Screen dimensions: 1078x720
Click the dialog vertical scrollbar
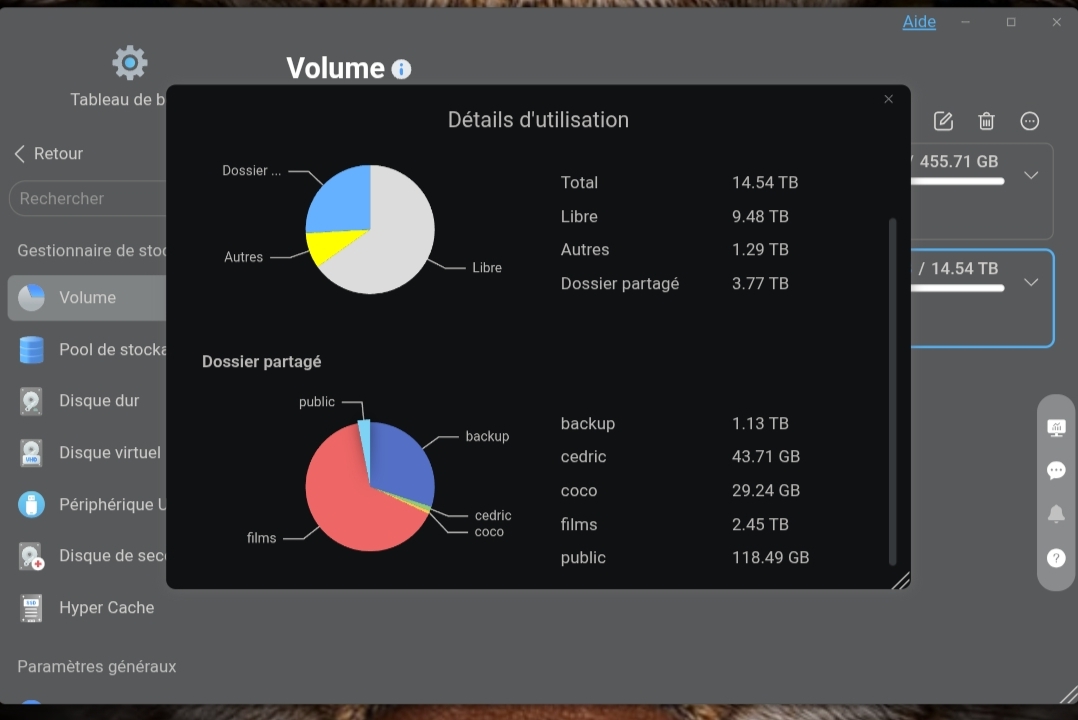tap(892, 391)
